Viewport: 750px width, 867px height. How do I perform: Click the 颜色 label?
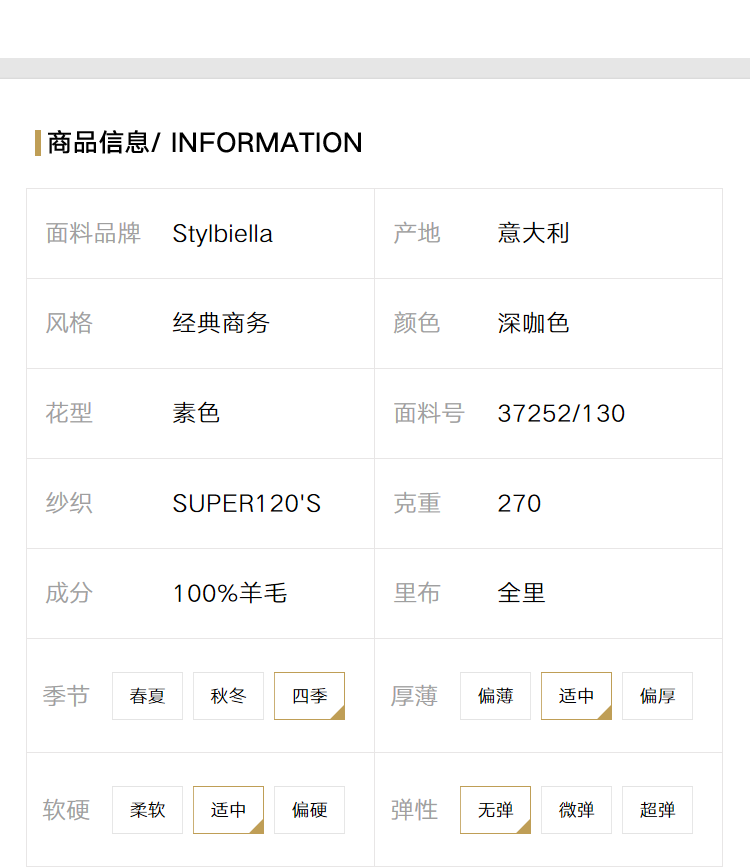tap(417, 323)
